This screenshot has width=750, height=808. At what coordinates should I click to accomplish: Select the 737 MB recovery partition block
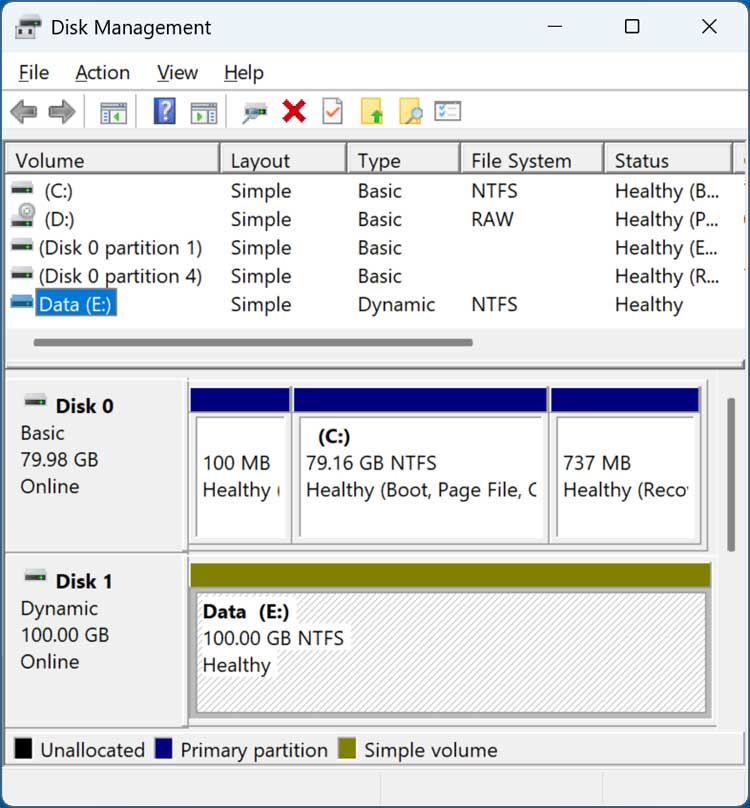pos(626,466)
